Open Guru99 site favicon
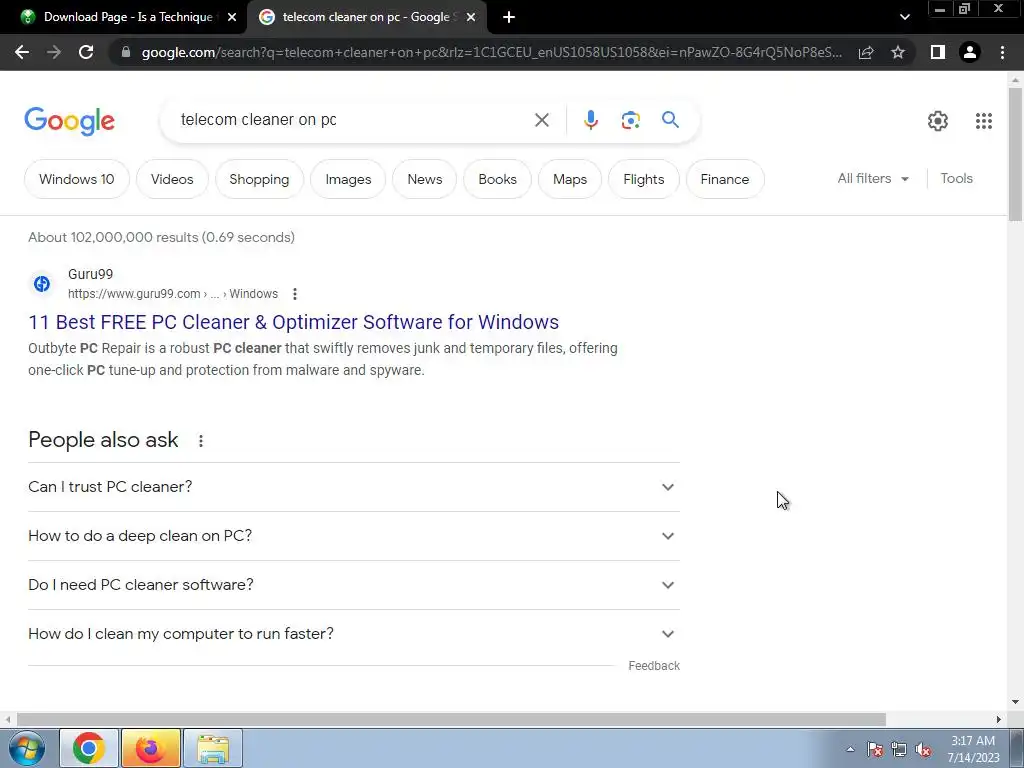Viewport: 1024px width, 768px height. click(42, 284)
